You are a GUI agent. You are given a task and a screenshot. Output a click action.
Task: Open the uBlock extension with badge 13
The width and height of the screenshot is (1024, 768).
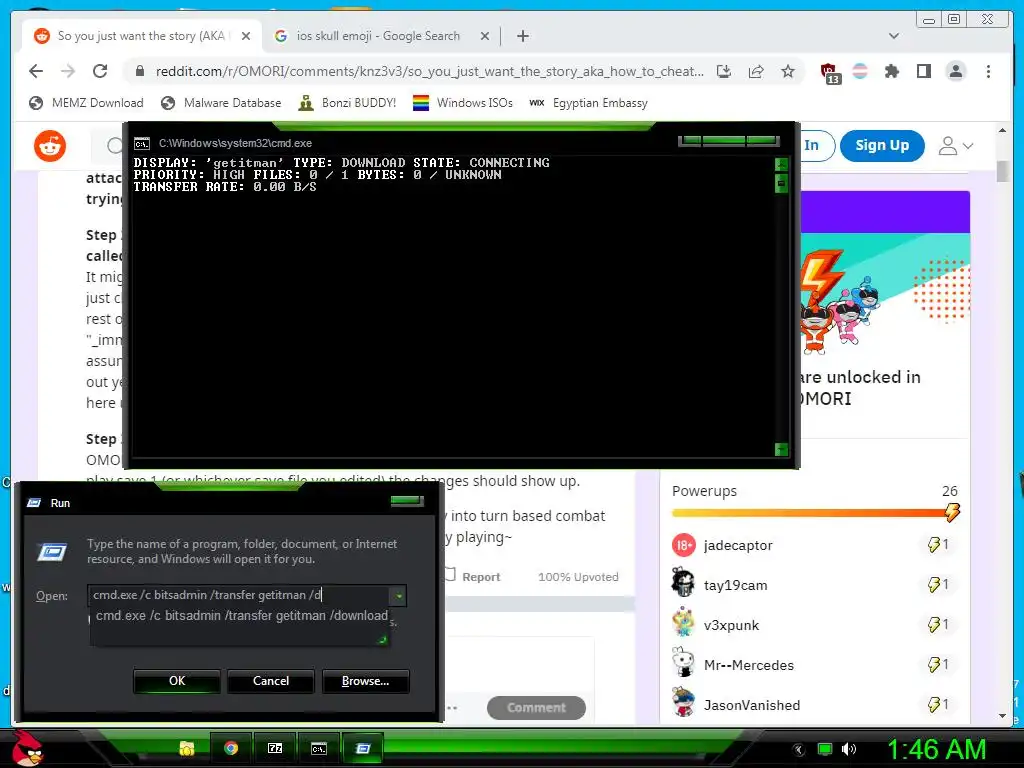[829, 72]
